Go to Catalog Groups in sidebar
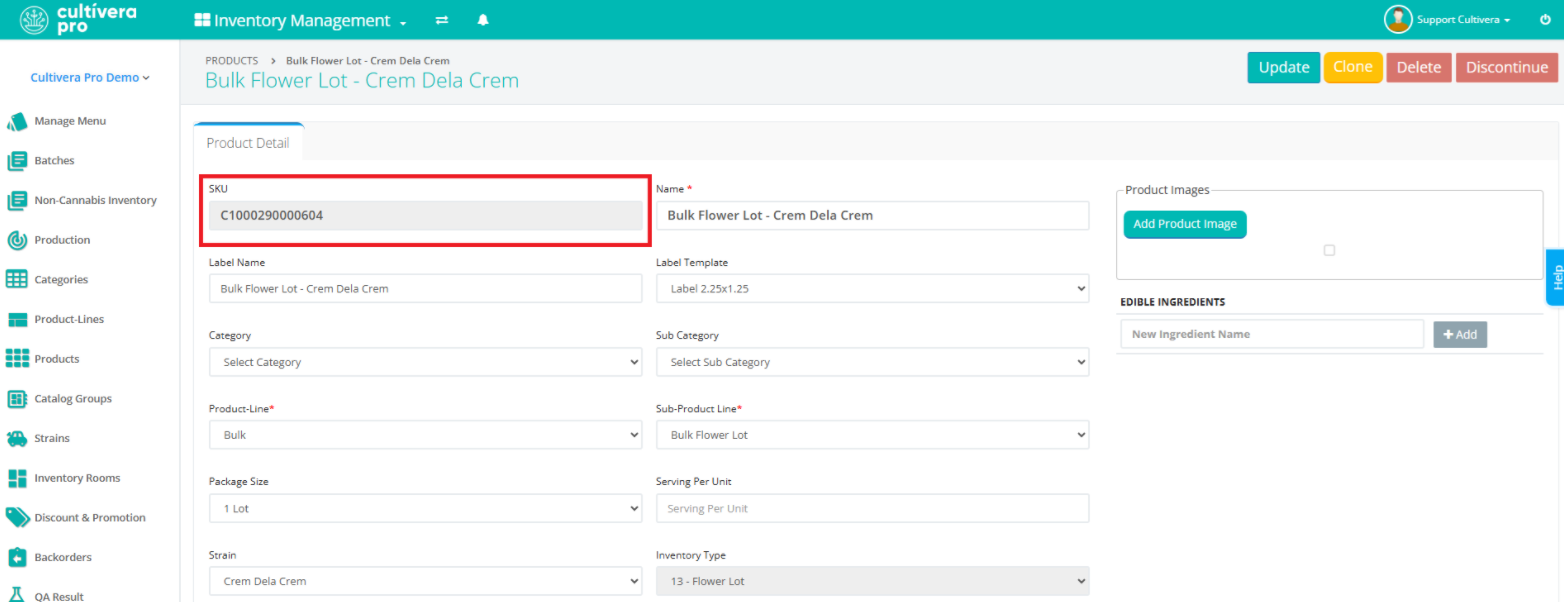 click(x=73, y=399)
